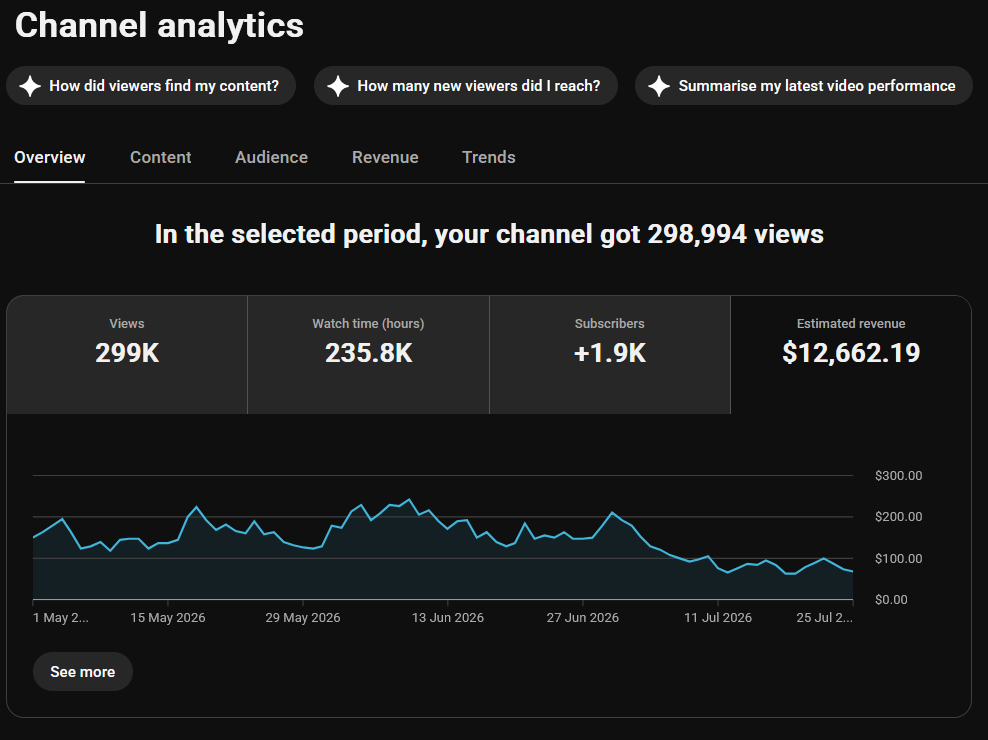Screen dimensions: 988x740
Task: Click the See more button
Action: (x=83, y=672)
